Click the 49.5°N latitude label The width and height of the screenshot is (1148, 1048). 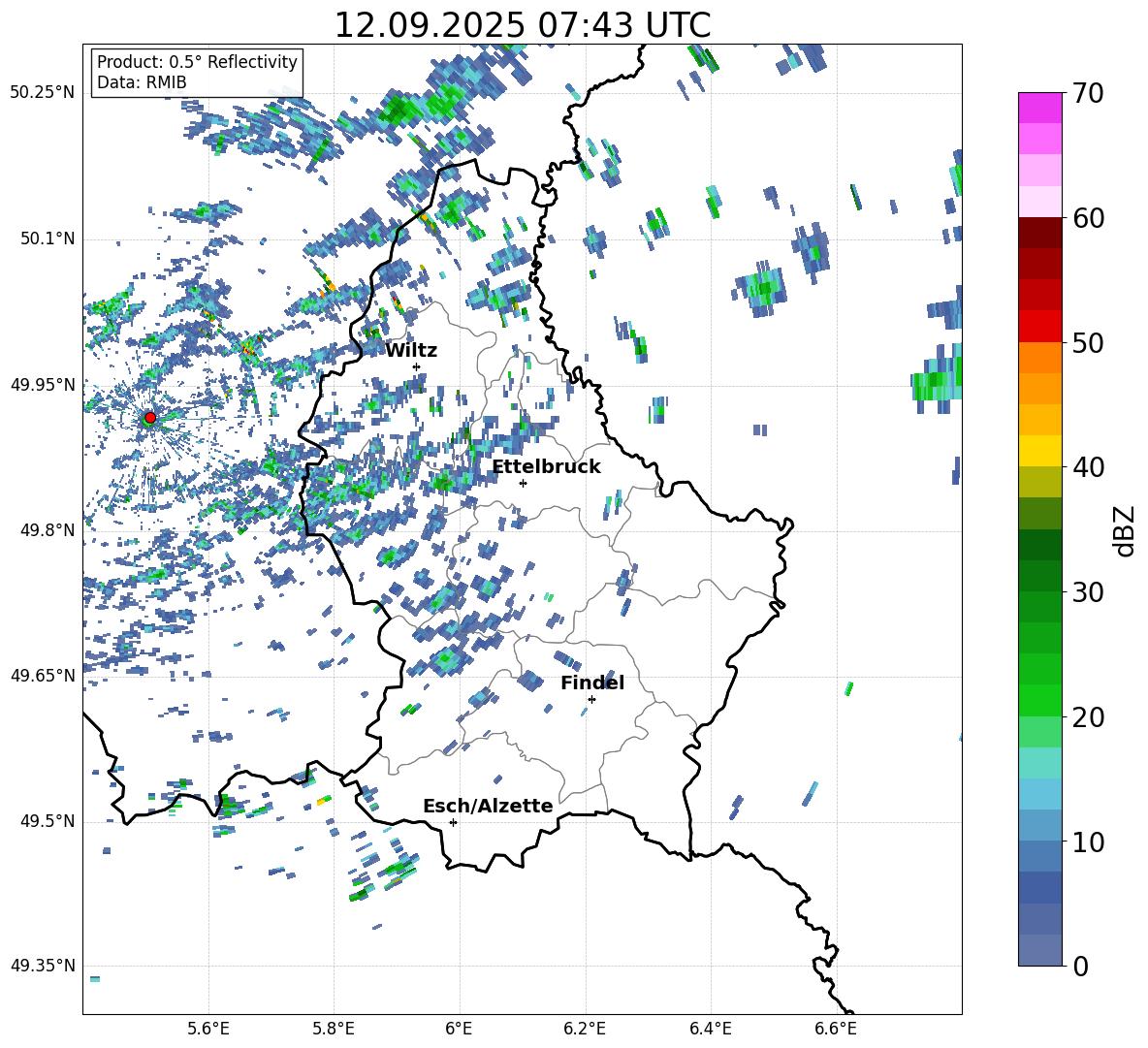(x=47, y=821)
